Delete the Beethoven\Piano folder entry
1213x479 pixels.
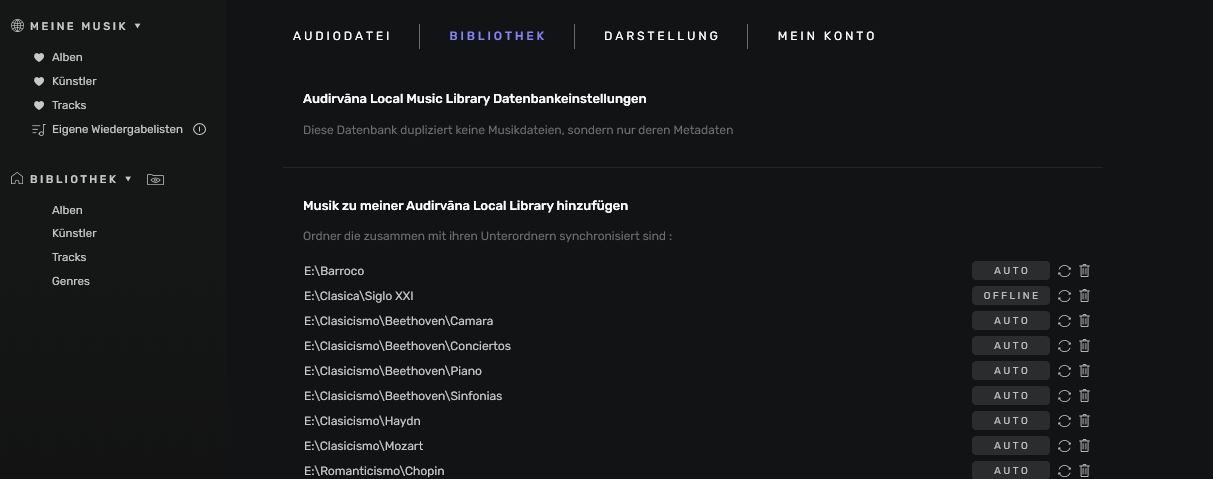click(x=1084, y=371)
